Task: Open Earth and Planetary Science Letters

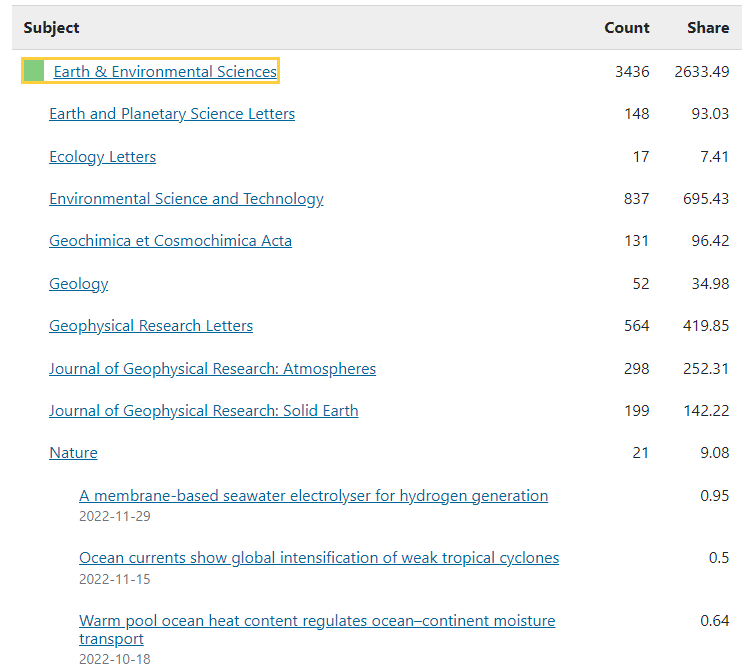Action: pyautogui.click(x=172, y=114)
